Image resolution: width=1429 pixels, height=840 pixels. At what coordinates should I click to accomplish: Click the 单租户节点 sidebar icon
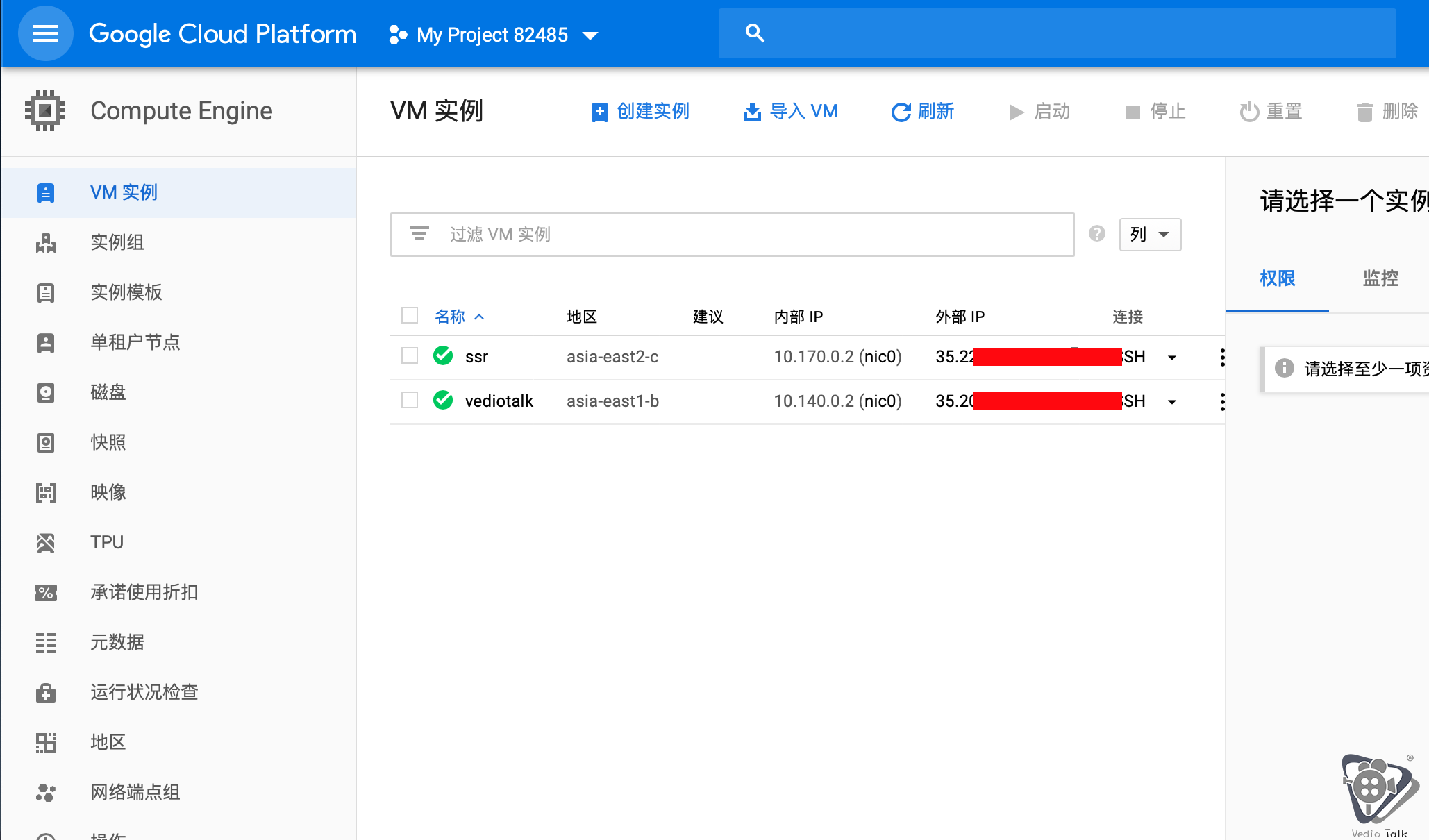click(x=46, y=342)
